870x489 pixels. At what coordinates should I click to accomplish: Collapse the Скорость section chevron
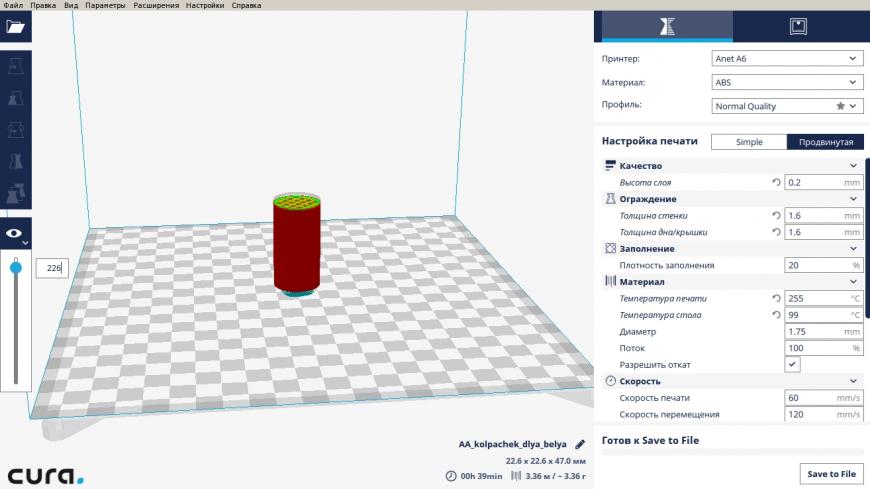pos(853,381)
